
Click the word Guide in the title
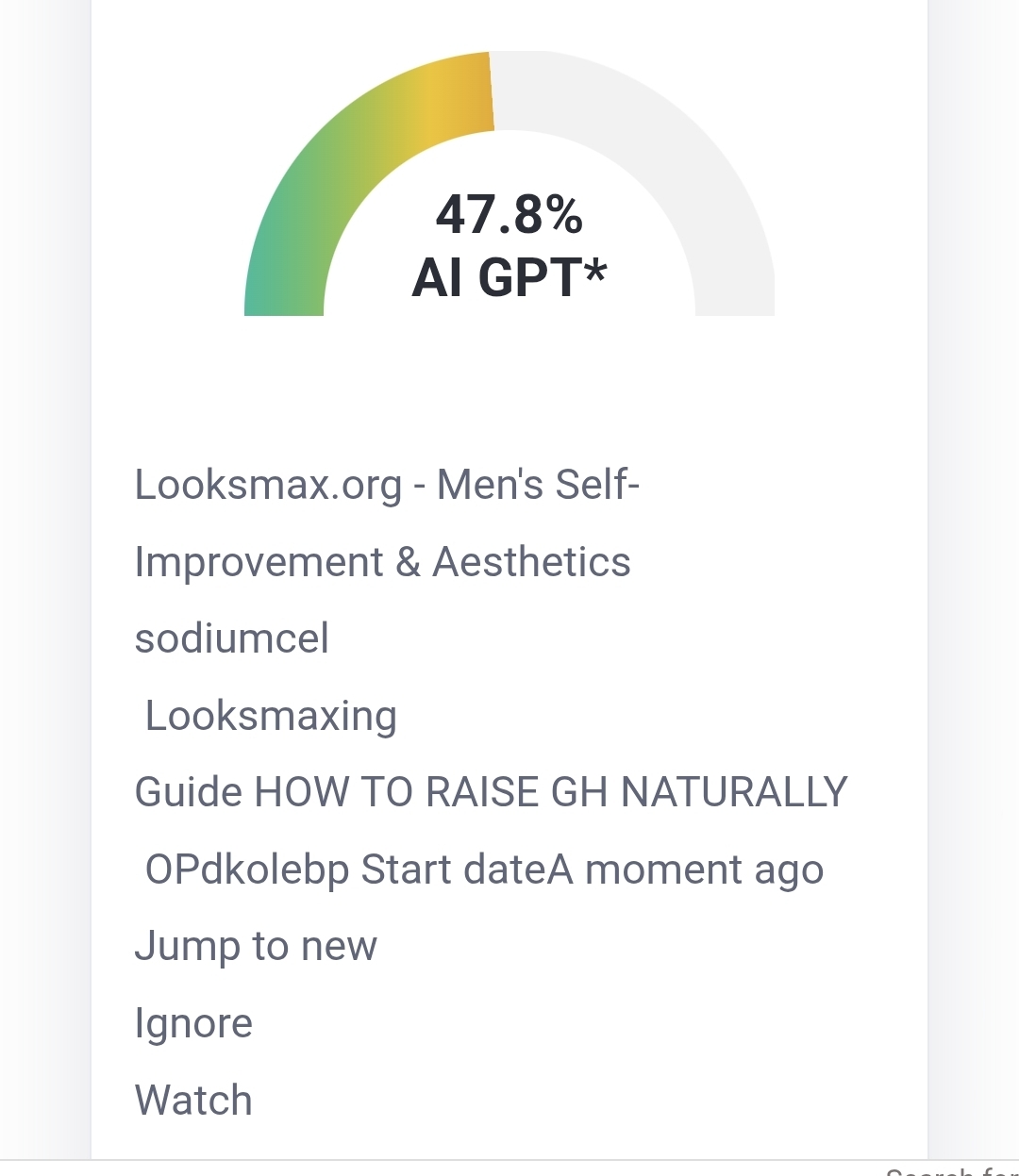[189, 792]
